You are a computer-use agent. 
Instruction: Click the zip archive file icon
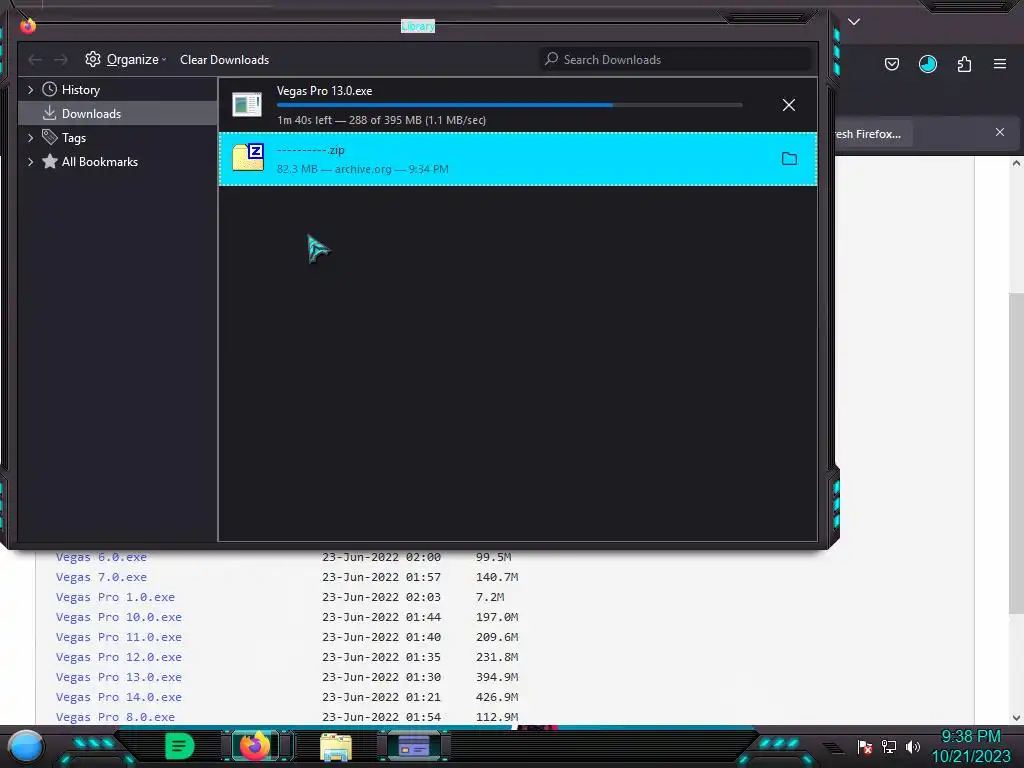click(248, 157)
